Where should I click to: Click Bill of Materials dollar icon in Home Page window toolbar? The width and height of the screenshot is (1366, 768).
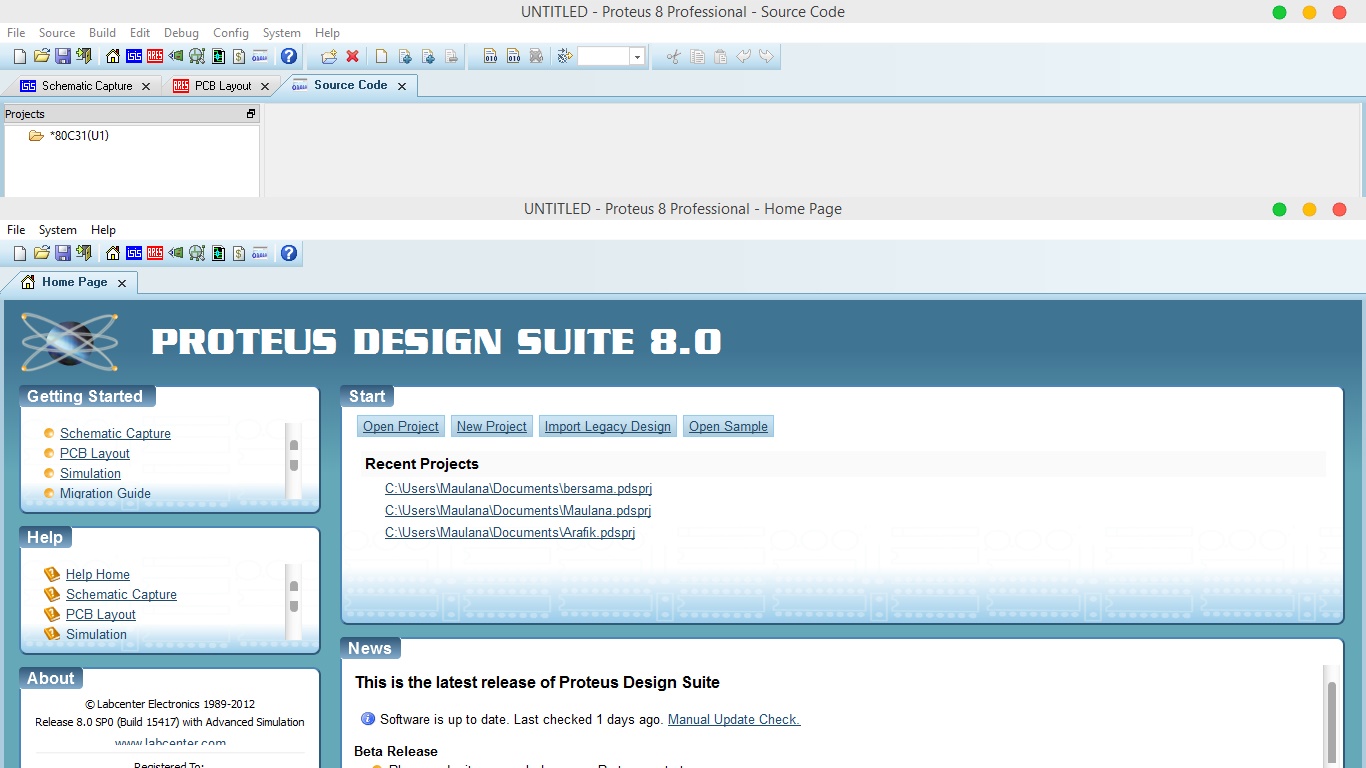[239, 253]
